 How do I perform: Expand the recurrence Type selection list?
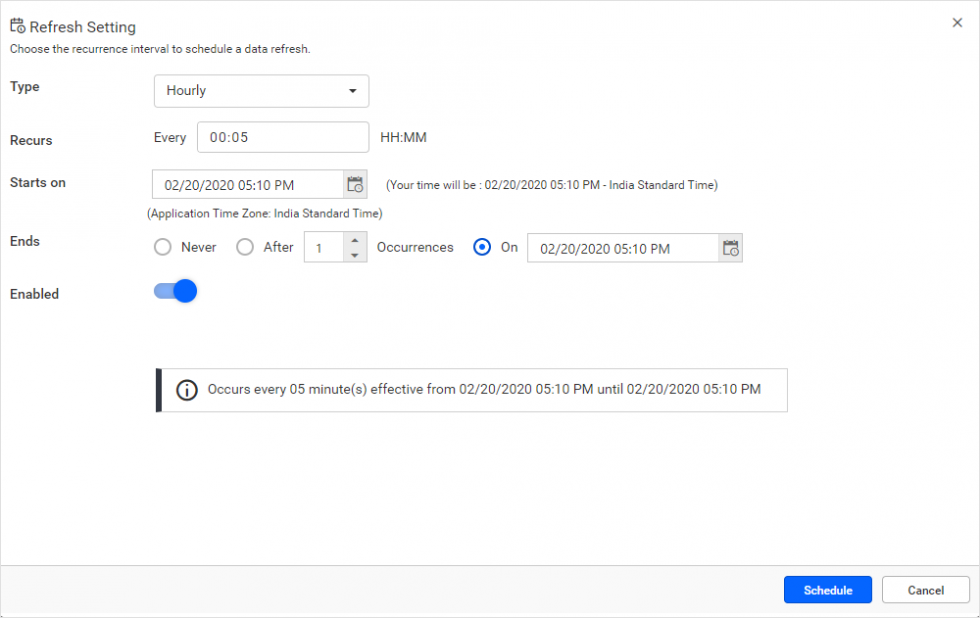pyautogui.click(x=261, y=91)
